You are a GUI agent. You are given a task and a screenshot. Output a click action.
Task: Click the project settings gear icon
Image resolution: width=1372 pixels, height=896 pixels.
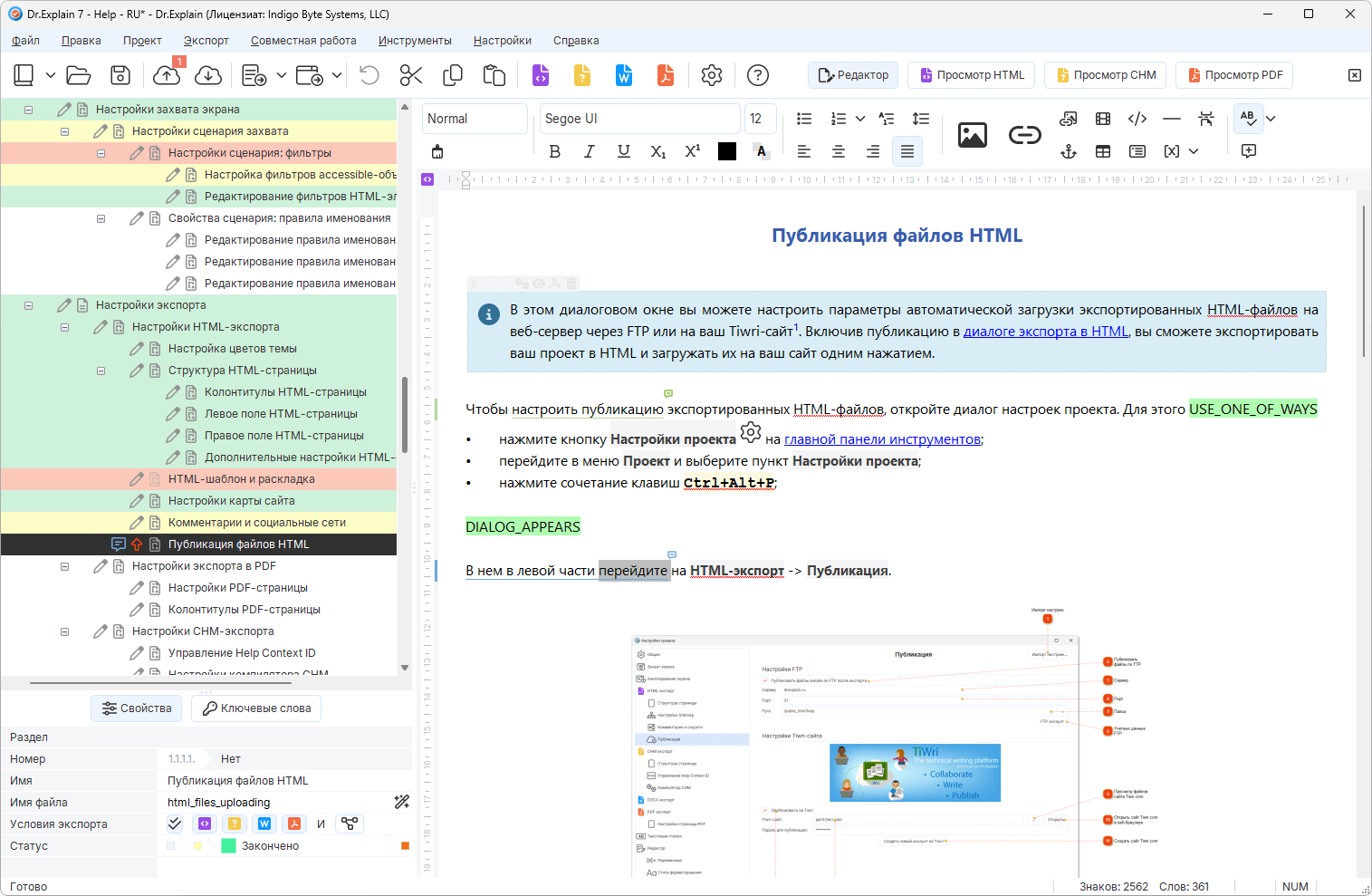click(x=712, y=75)
